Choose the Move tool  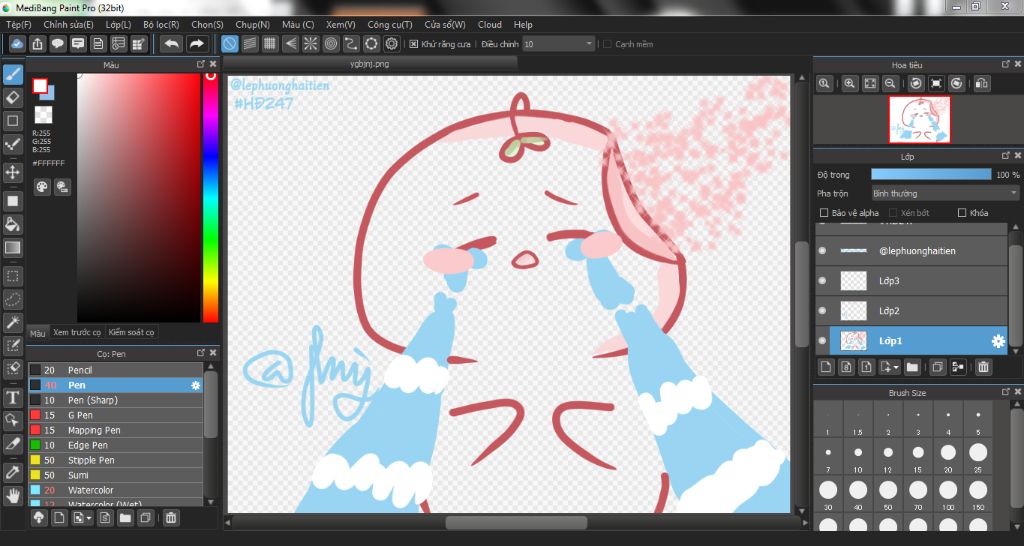12,172
